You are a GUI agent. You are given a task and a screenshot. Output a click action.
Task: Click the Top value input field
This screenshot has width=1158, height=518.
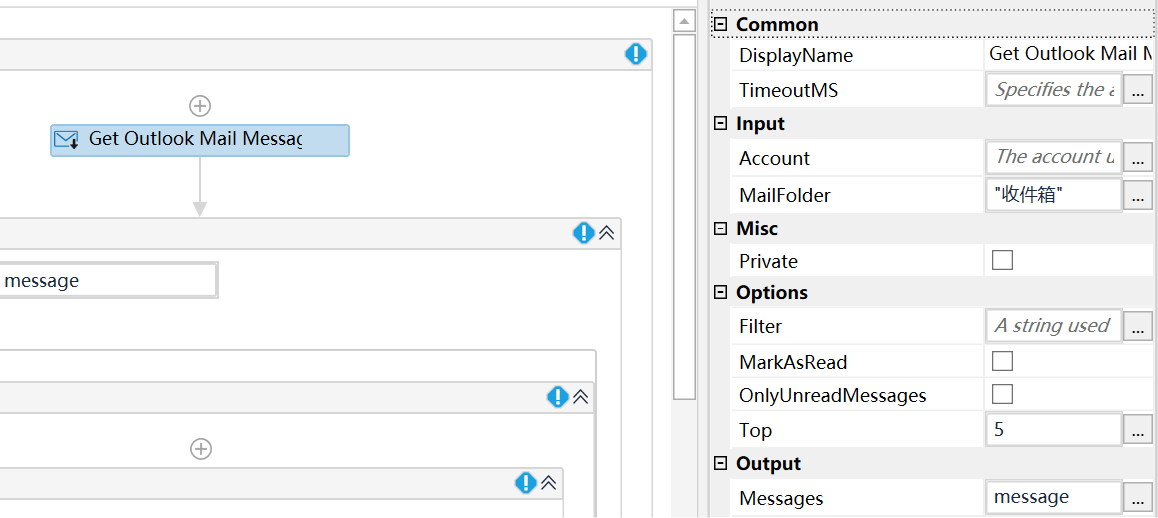(x=1053, y=430)
